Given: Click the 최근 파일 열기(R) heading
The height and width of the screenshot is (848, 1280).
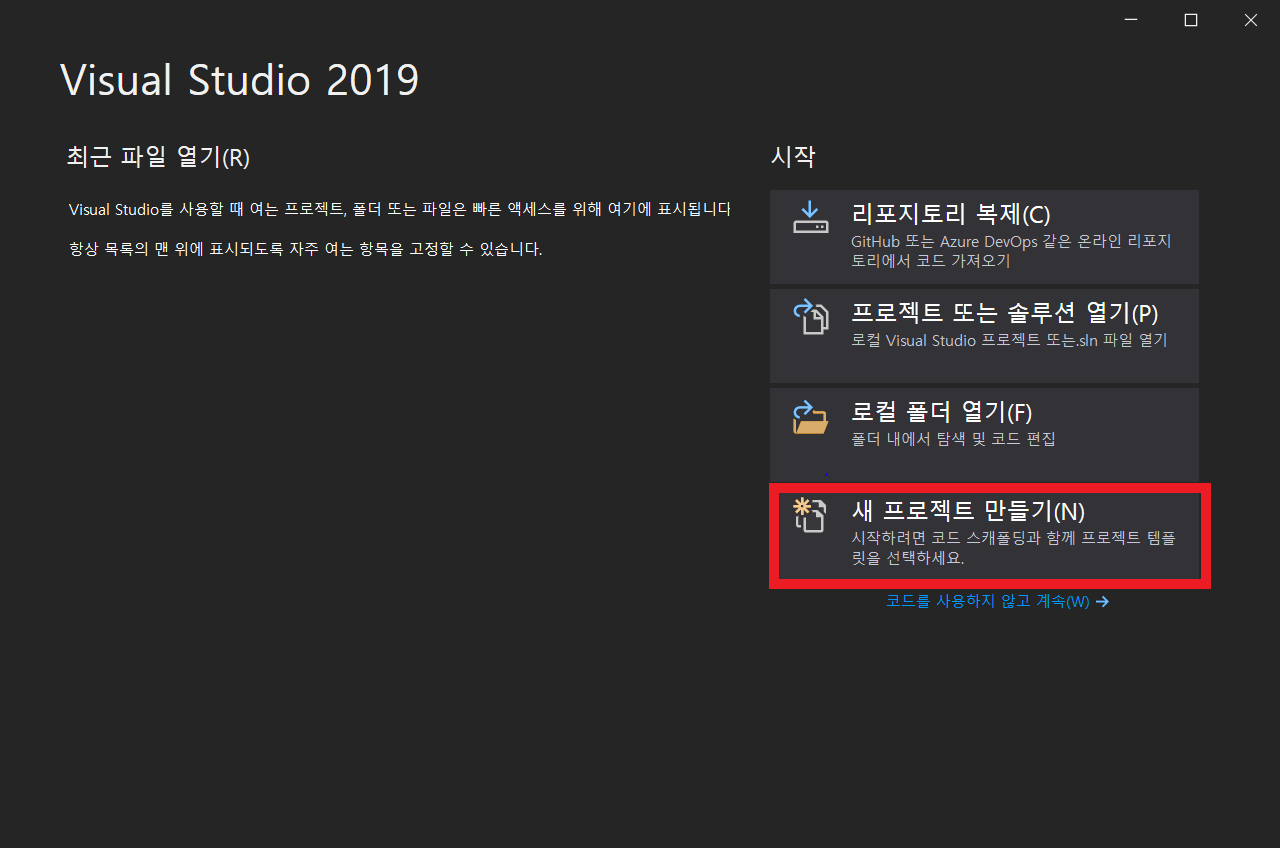Looking at the screenshot, I should [x=158, y=157].
